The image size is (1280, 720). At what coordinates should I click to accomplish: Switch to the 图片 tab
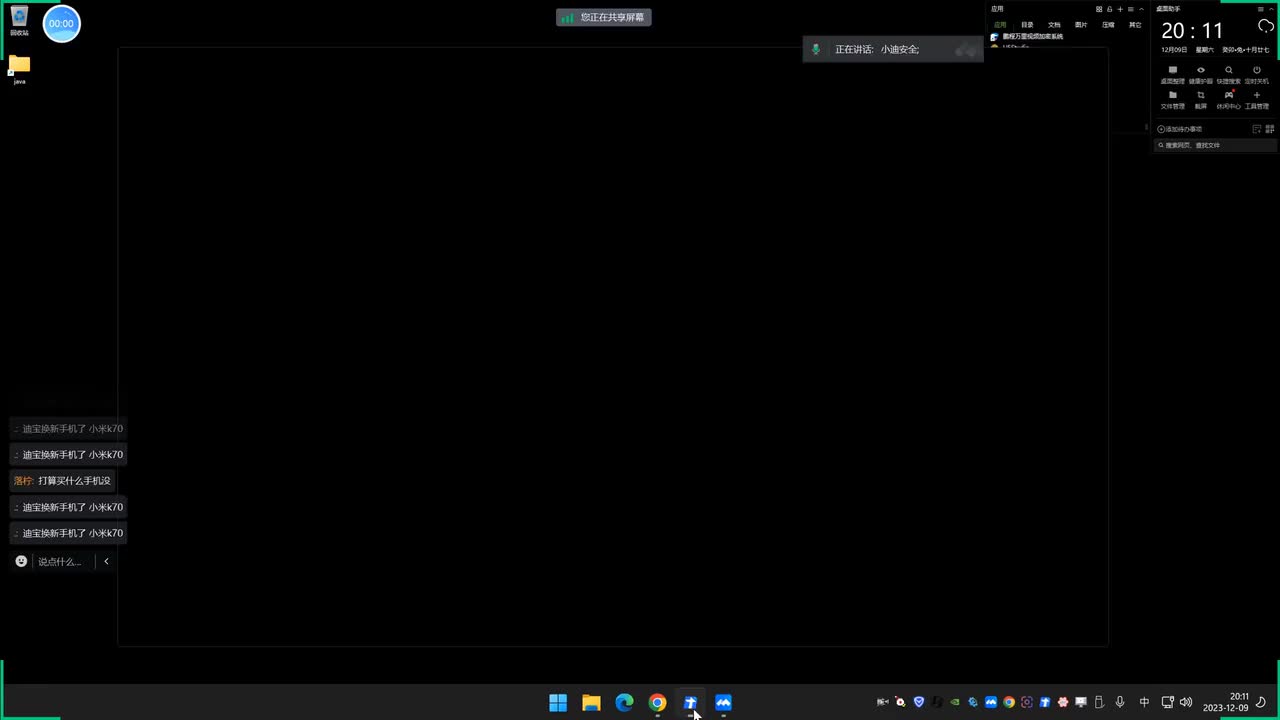(1081, 25)
